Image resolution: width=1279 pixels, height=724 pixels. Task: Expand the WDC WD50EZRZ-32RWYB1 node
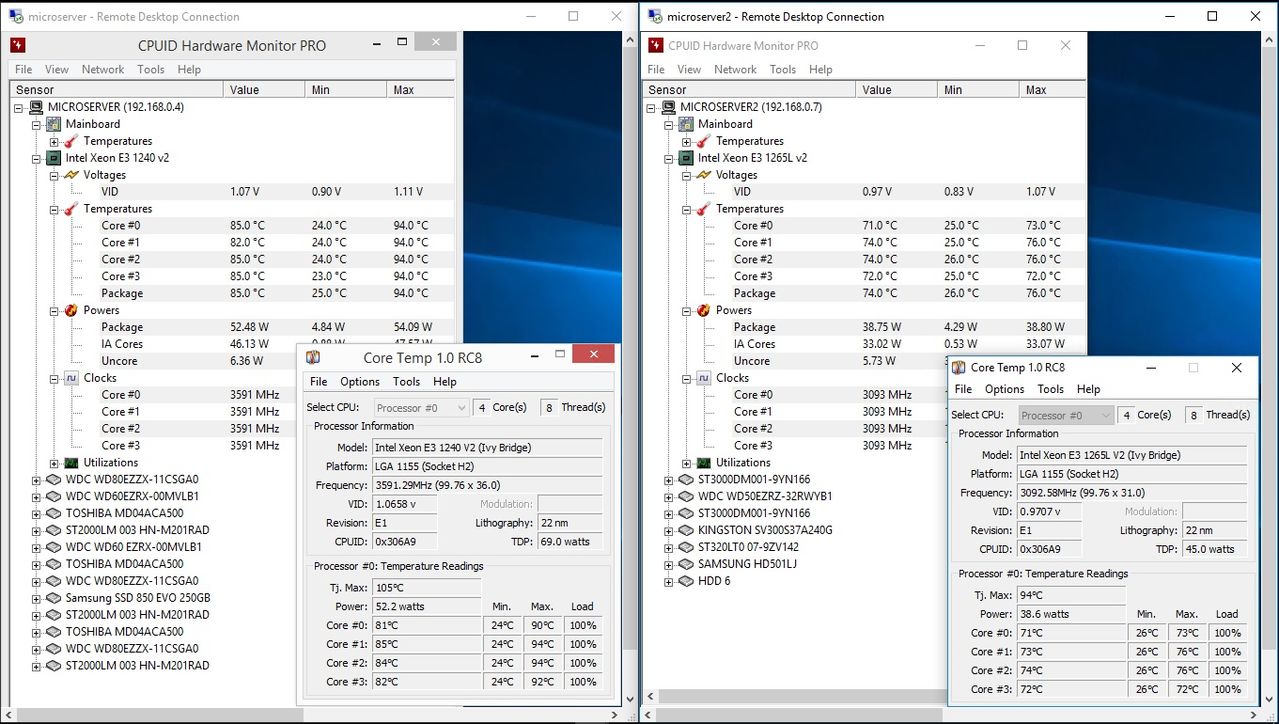(x=669, y=496)
